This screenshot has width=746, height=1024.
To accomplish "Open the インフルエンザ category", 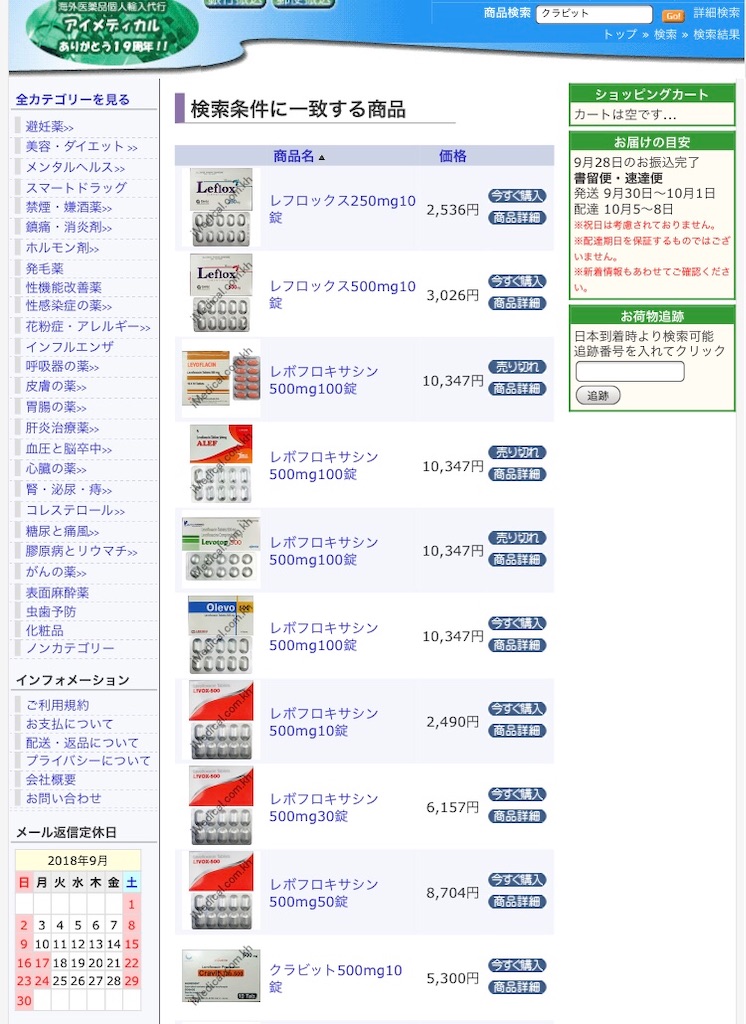I will click(69, 347).
